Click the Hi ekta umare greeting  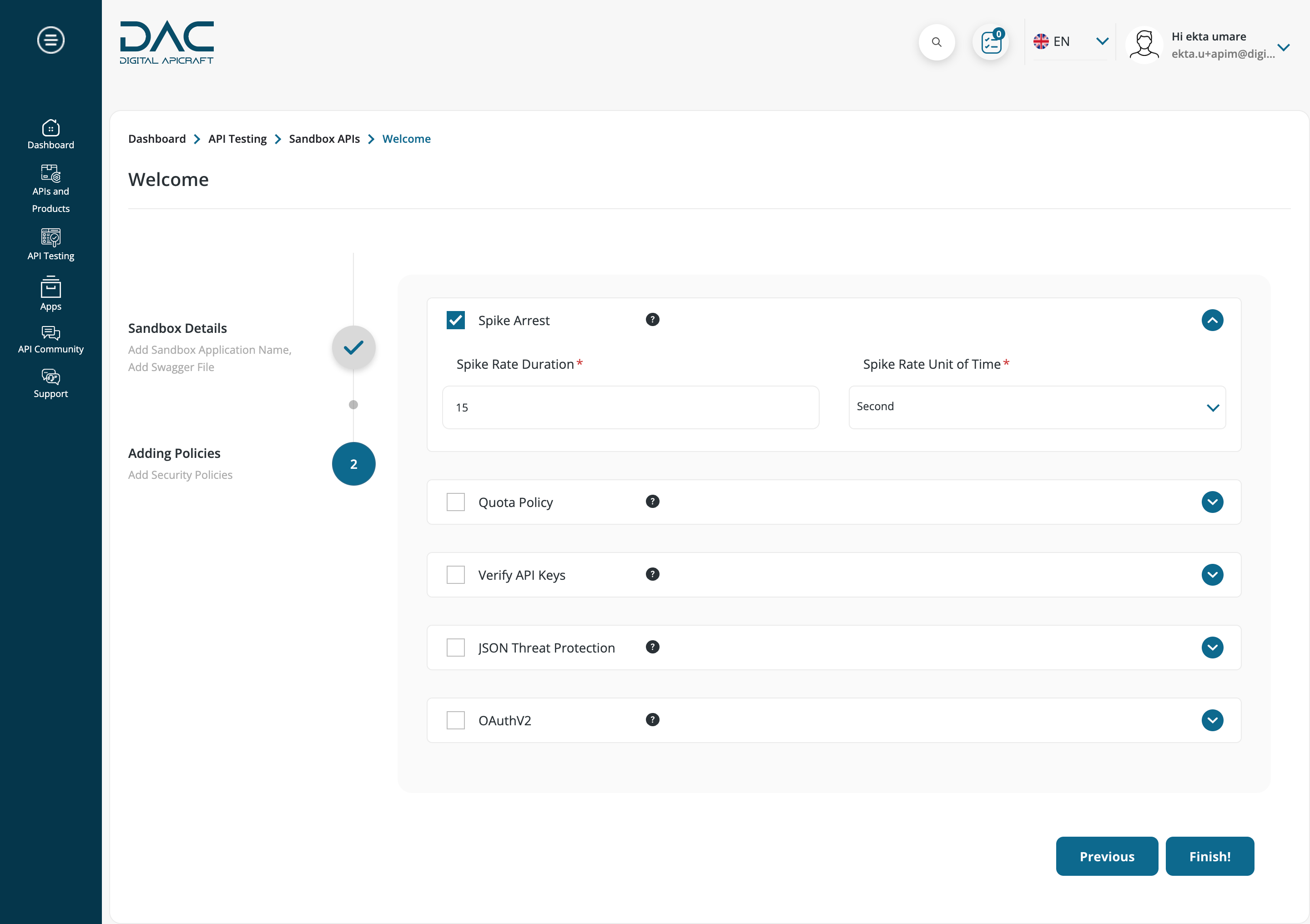point(1209,36)
